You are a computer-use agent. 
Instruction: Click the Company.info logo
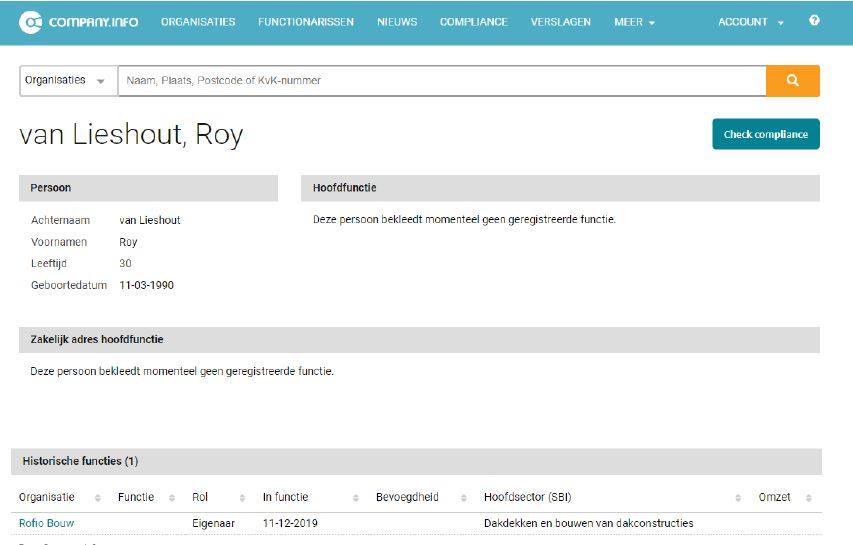click(79, 22)
